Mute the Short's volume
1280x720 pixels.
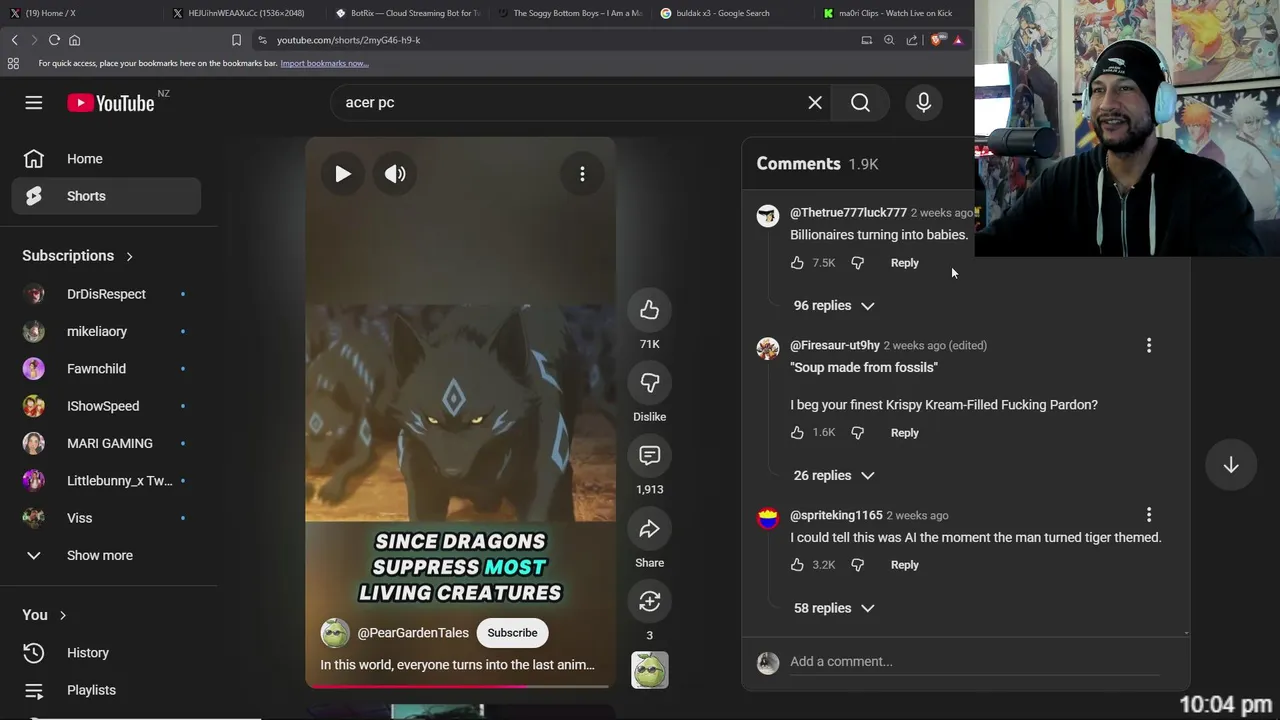(x=396, y=174)
